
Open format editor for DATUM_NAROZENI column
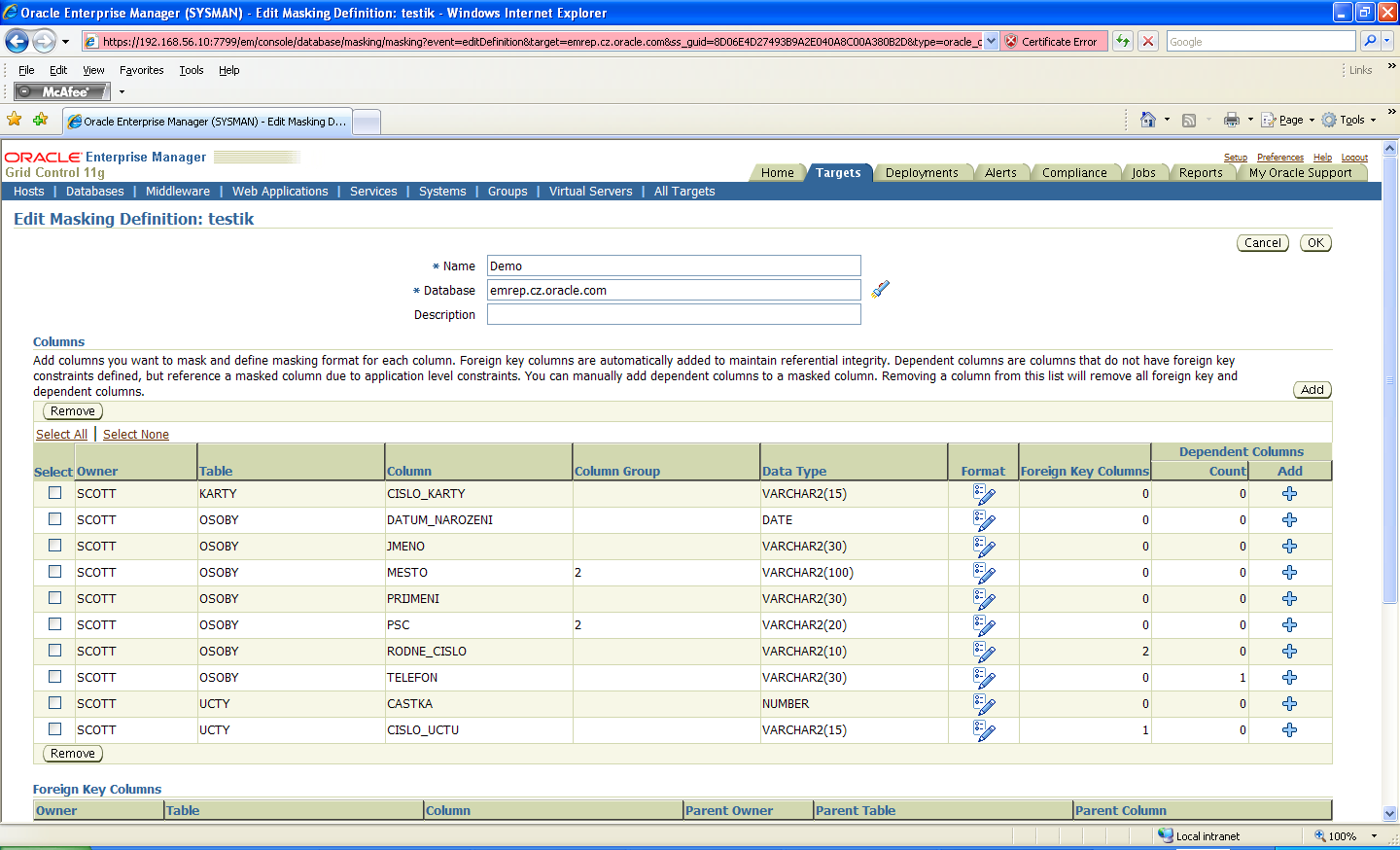(984, 520)
